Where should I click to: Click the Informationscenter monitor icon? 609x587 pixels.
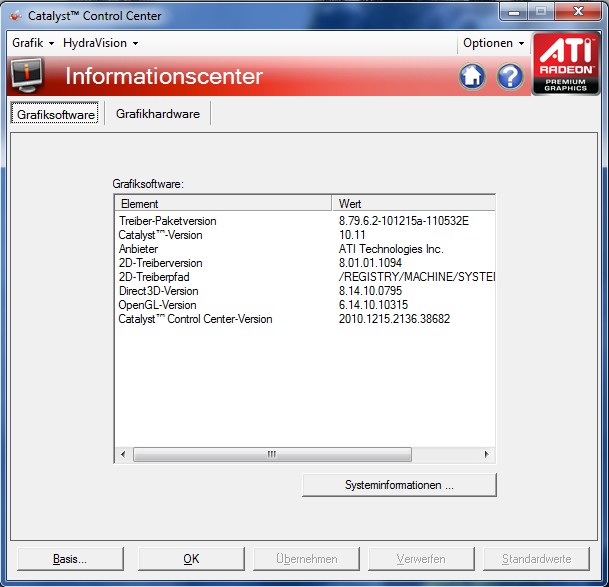click(x=27, y=75)
